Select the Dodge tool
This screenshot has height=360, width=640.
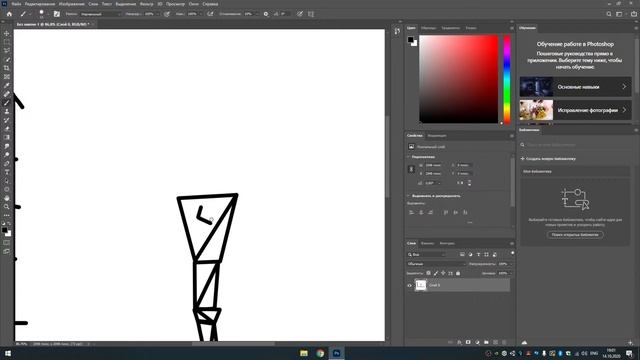[7, 155]
